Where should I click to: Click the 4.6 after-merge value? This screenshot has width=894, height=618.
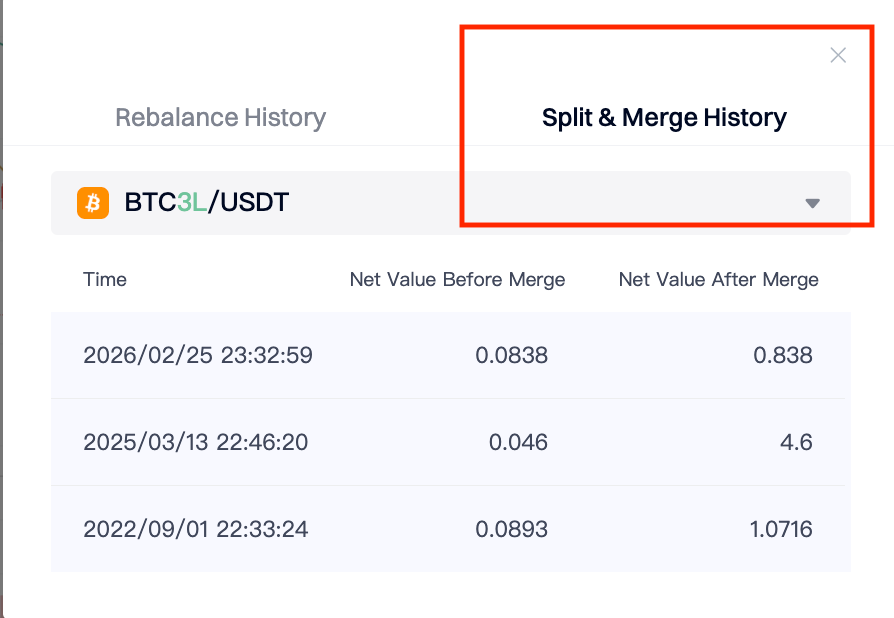[x=798, y=442]
